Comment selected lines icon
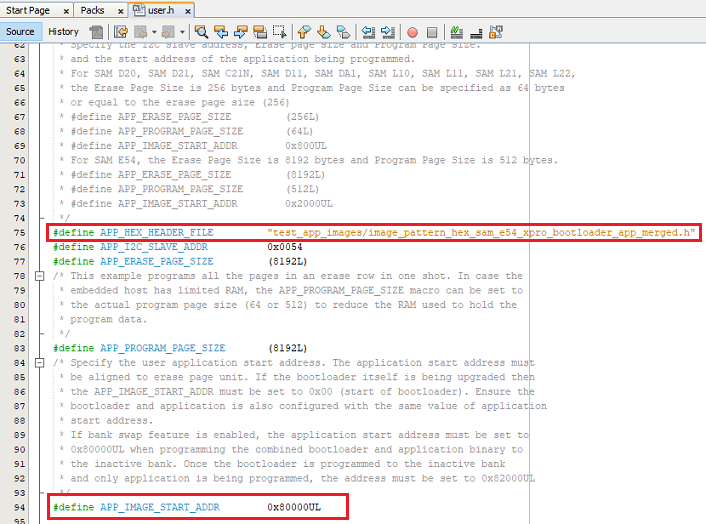 coord(457,32)
